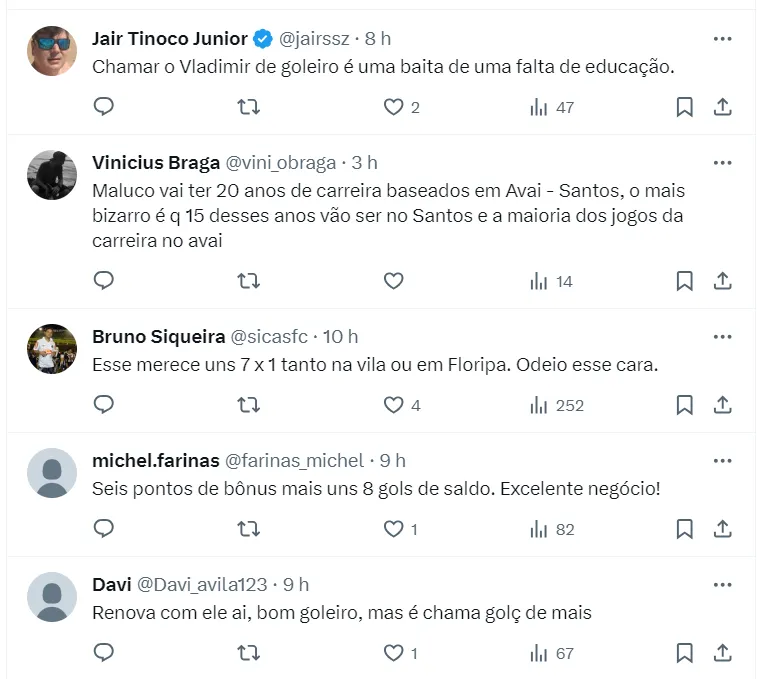The image size is (757, 679).
Task: Reply to Jair Tinoco Junior's tweet
Action: point(104,107)
